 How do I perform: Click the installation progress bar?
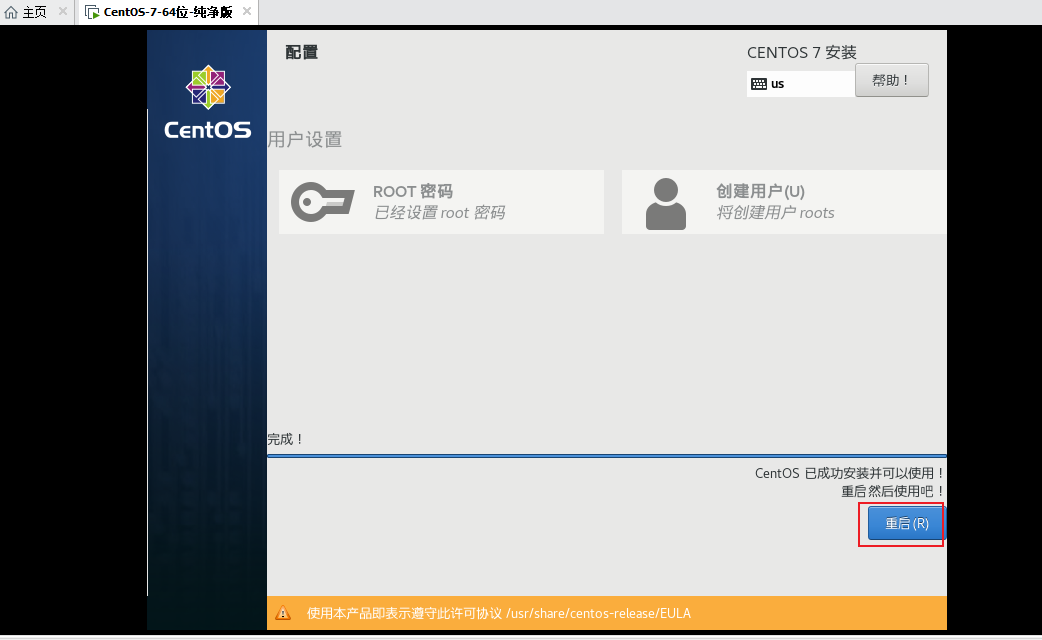pos(607,456)
